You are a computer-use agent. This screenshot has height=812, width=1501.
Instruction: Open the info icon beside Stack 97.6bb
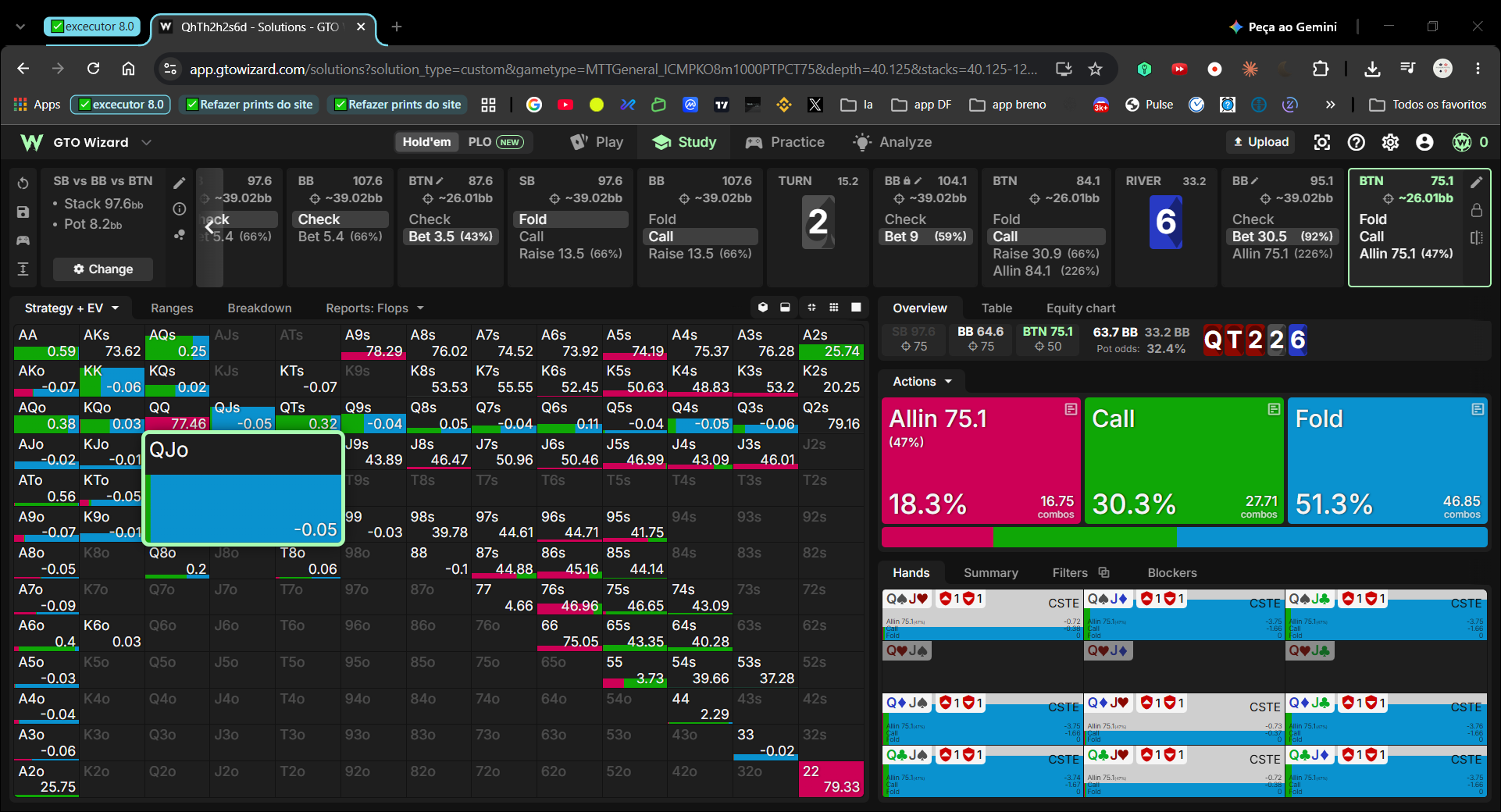[180, 208]
